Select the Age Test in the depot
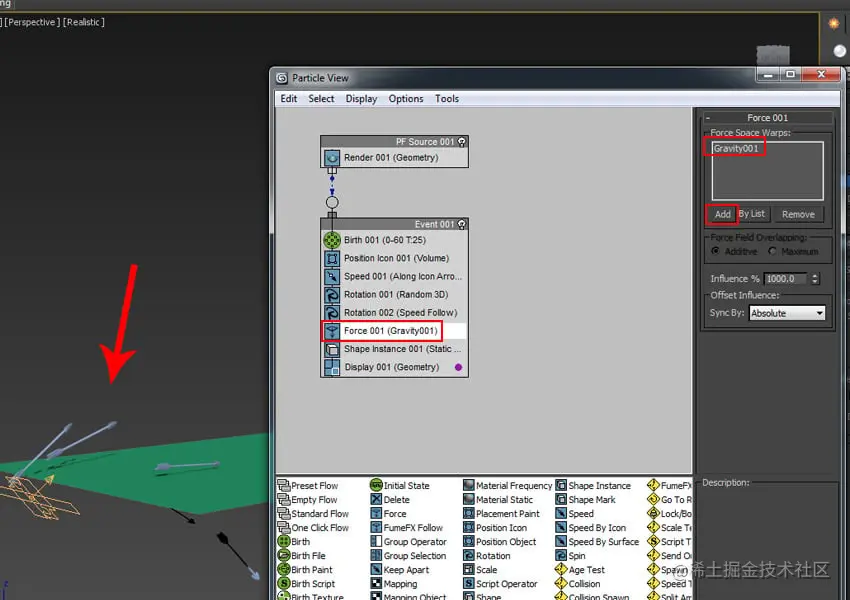850x600 pixels. tap(580, 570)
